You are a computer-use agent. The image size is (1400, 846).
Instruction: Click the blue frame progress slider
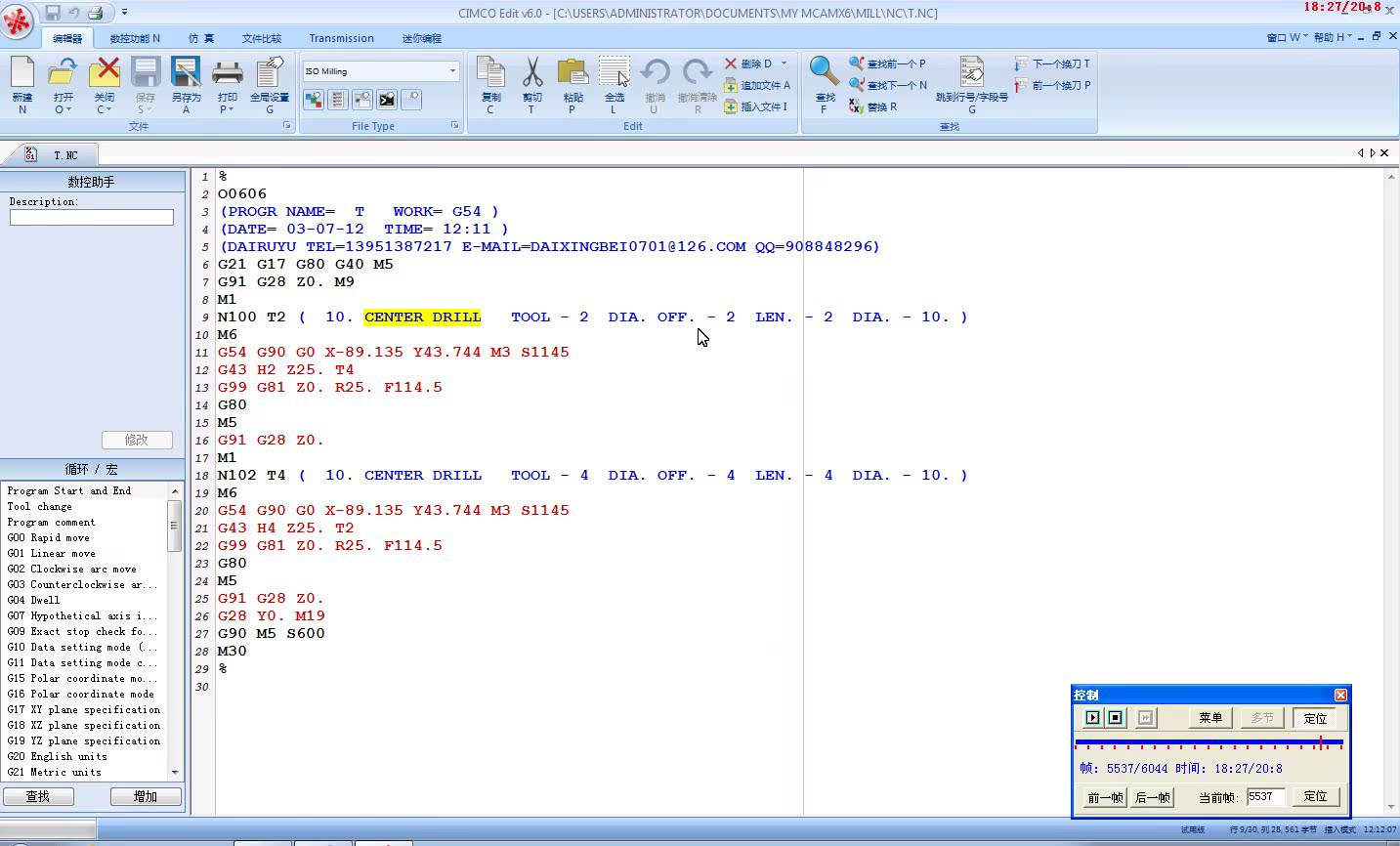(x=1209, y=743)
